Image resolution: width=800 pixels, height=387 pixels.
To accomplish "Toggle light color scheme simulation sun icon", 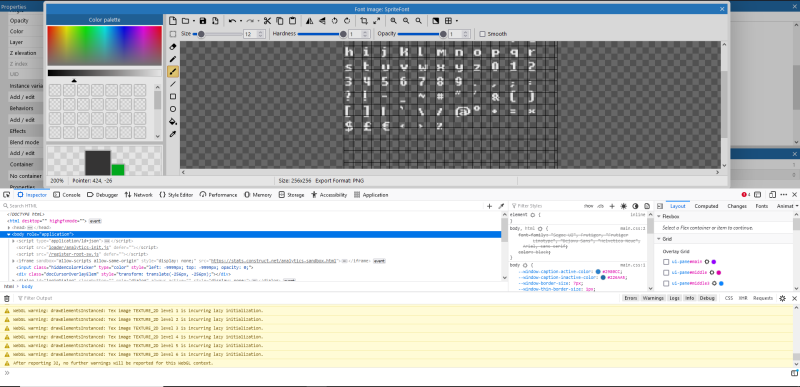I will pyautogui.click(x=623, y=206).
